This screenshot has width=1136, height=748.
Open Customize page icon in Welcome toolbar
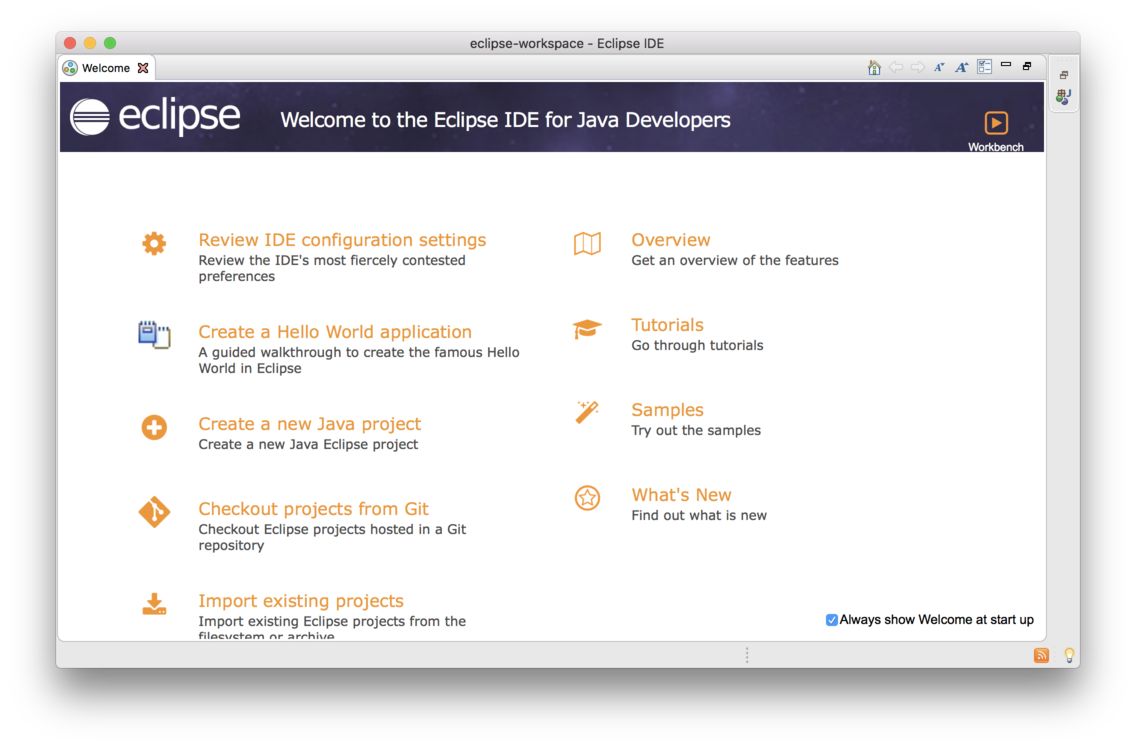(x=984, y=67)
